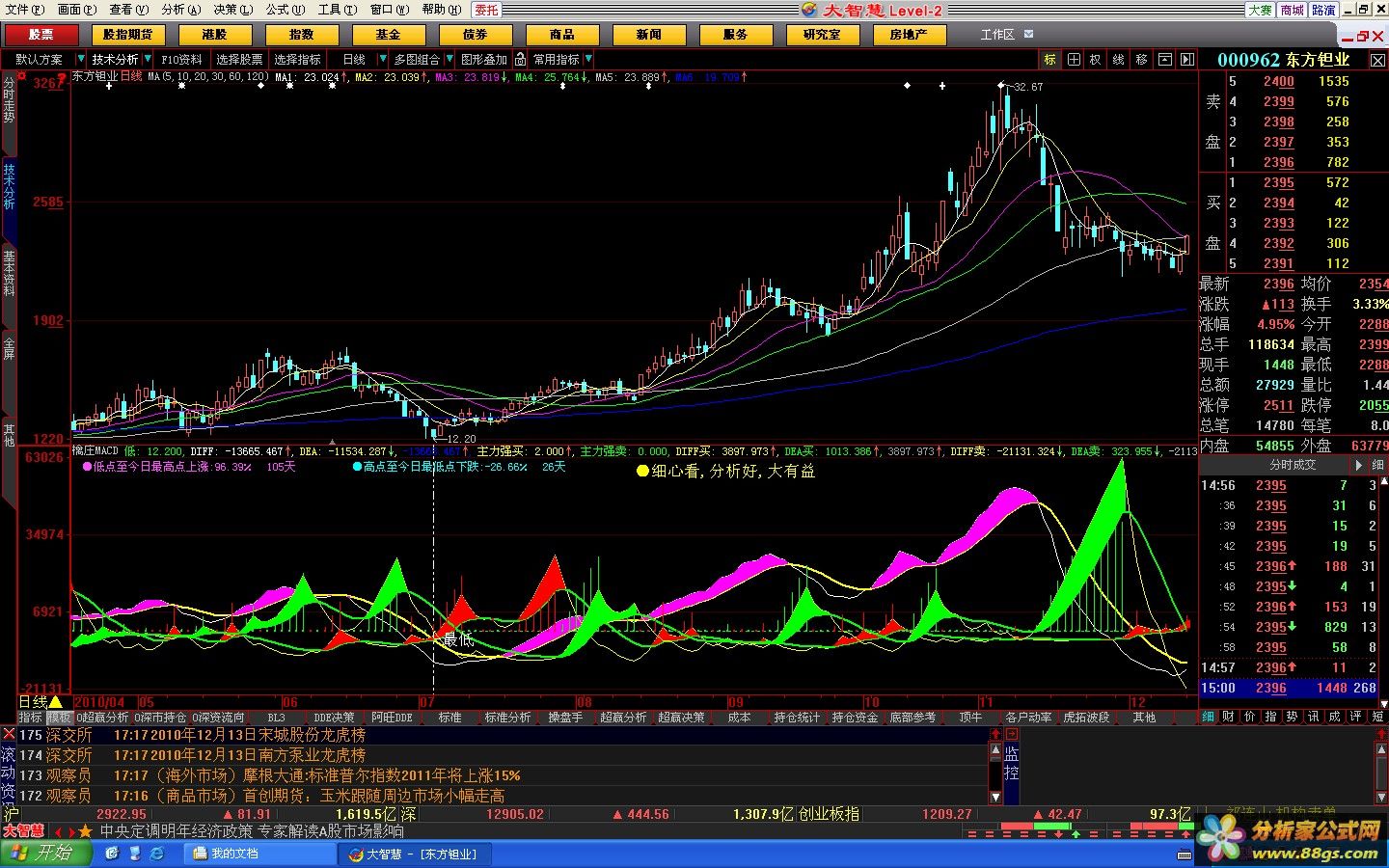The height and width of the screenshot is (868, 1389).
Task: Switch to 分时走势 vertical side tab
Action: click(9, 99)
